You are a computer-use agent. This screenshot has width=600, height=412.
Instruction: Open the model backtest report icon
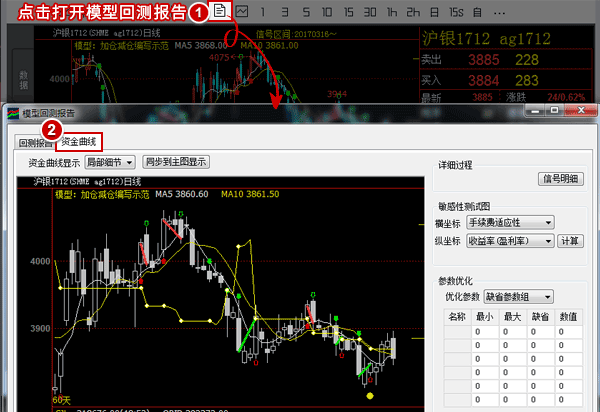click(220, 12)
